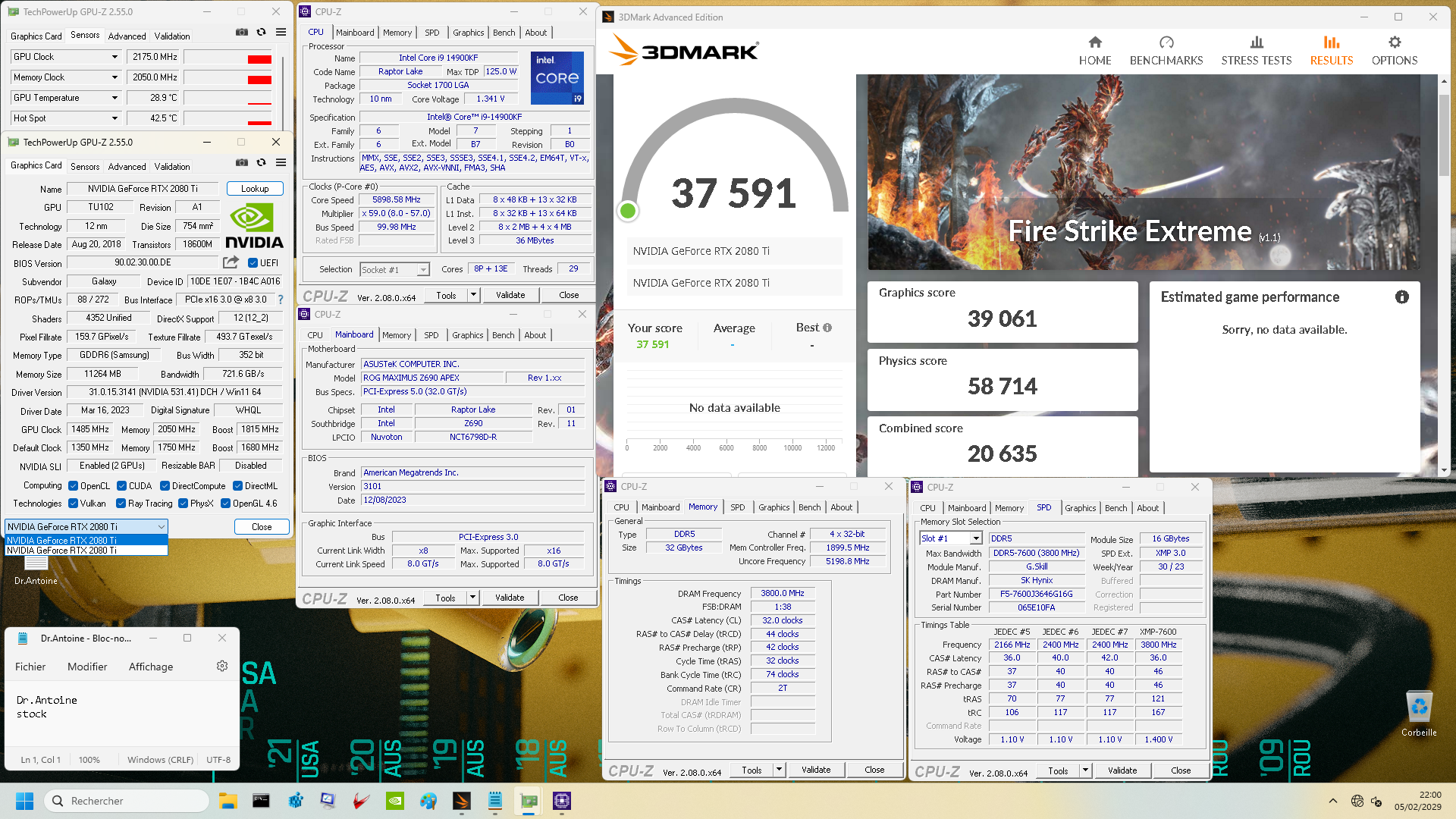Expand Tools arrow in CPU-Z SPD window
The height and width of the screenshot is (819, 1456).
click(1085, 770)
